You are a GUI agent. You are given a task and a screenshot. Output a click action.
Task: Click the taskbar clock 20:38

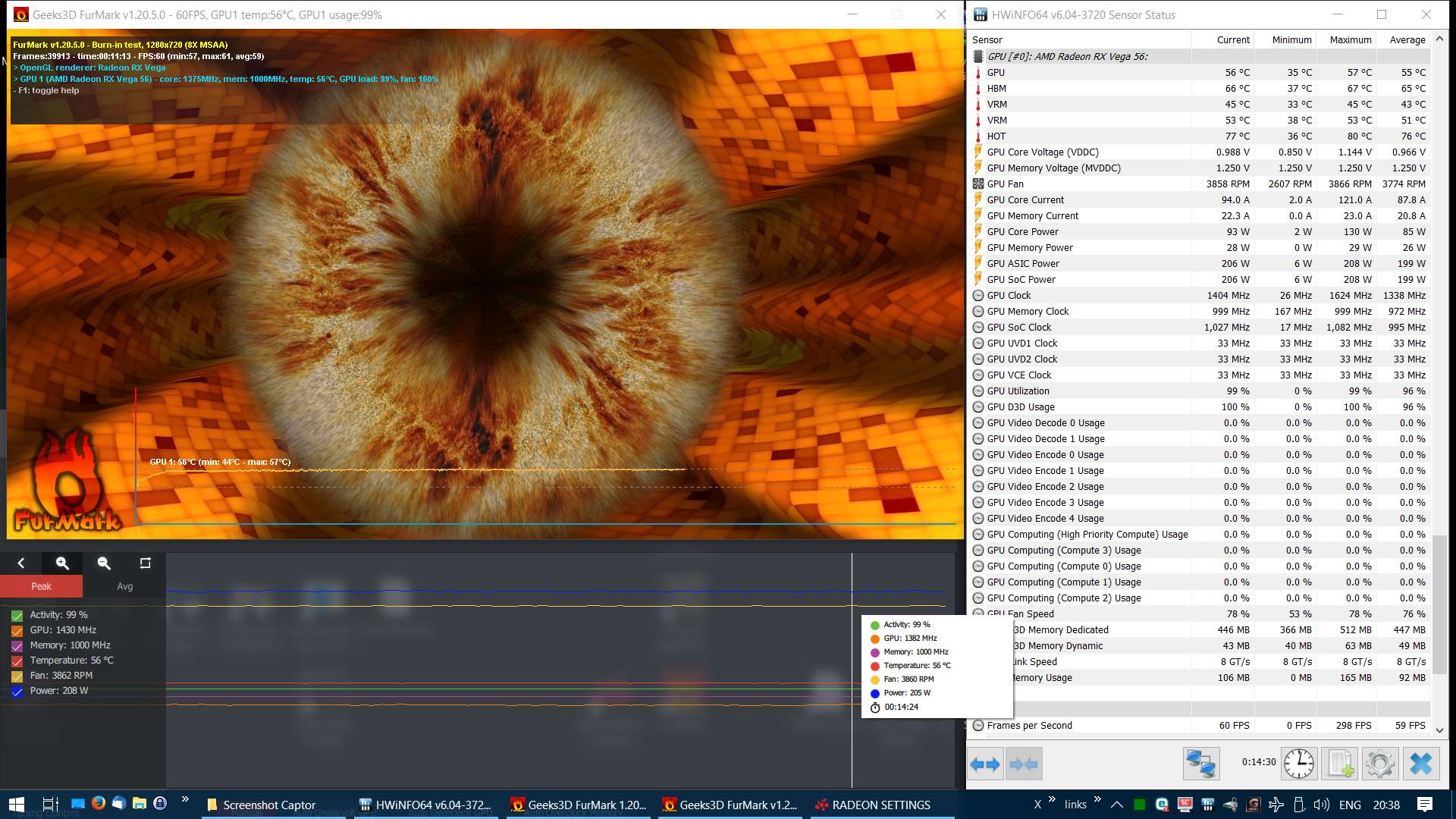pos(1386,805)
